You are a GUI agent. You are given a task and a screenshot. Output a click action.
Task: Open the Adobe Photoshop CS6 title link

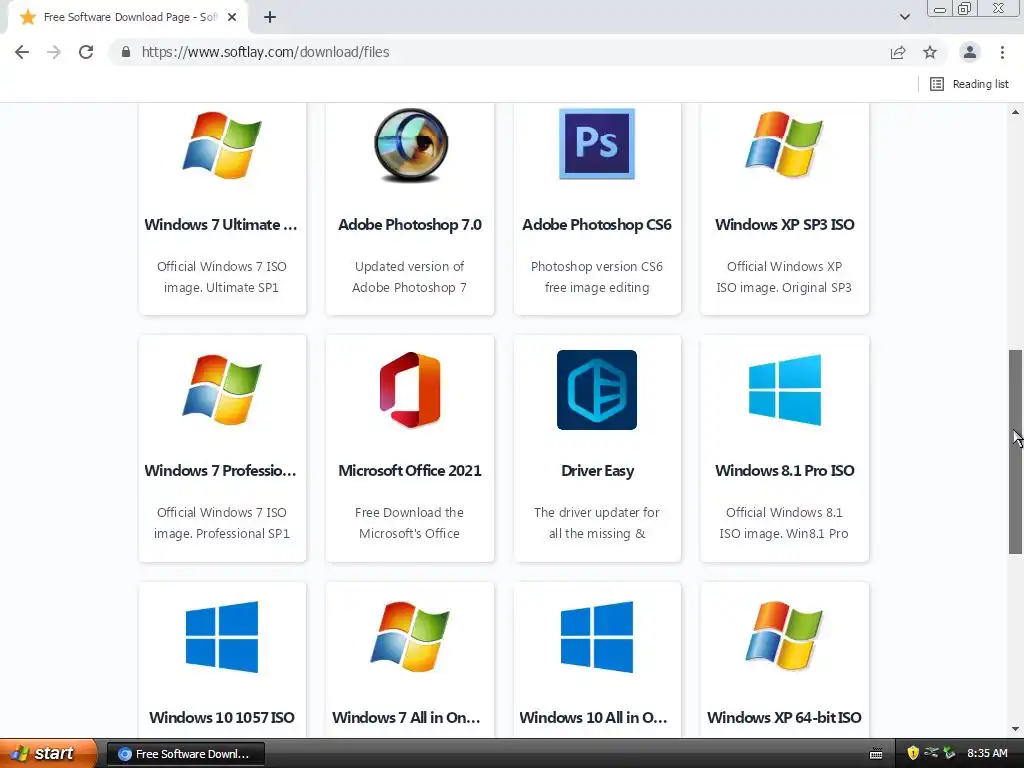tap(597, 225)
